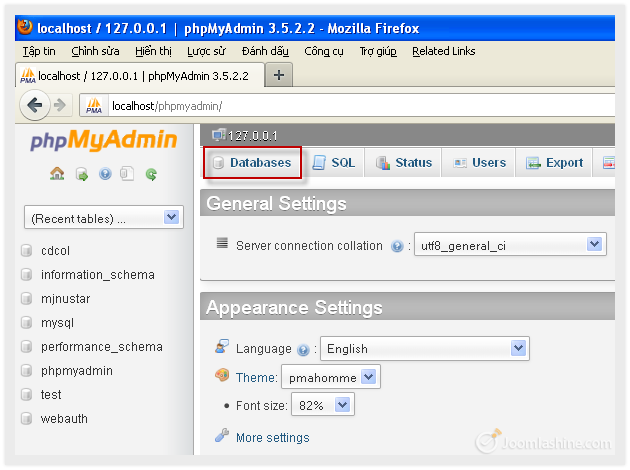Click the test database icon
Viewport: 630px width, 470px height.
click(x=27, y=394)
